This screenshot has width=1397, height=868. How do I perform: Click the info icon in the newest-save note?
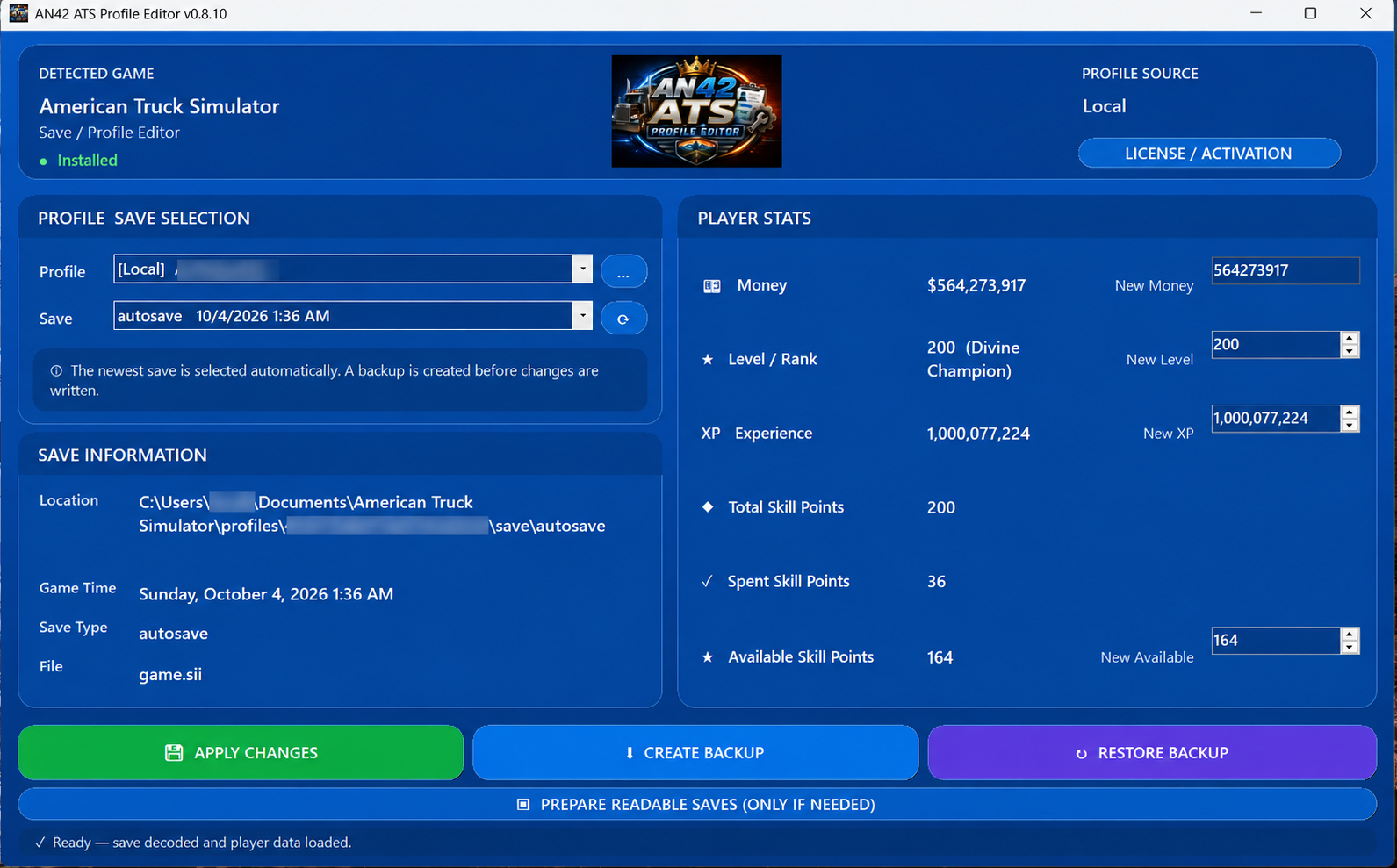pyautogui.click(x=56, y=371)
